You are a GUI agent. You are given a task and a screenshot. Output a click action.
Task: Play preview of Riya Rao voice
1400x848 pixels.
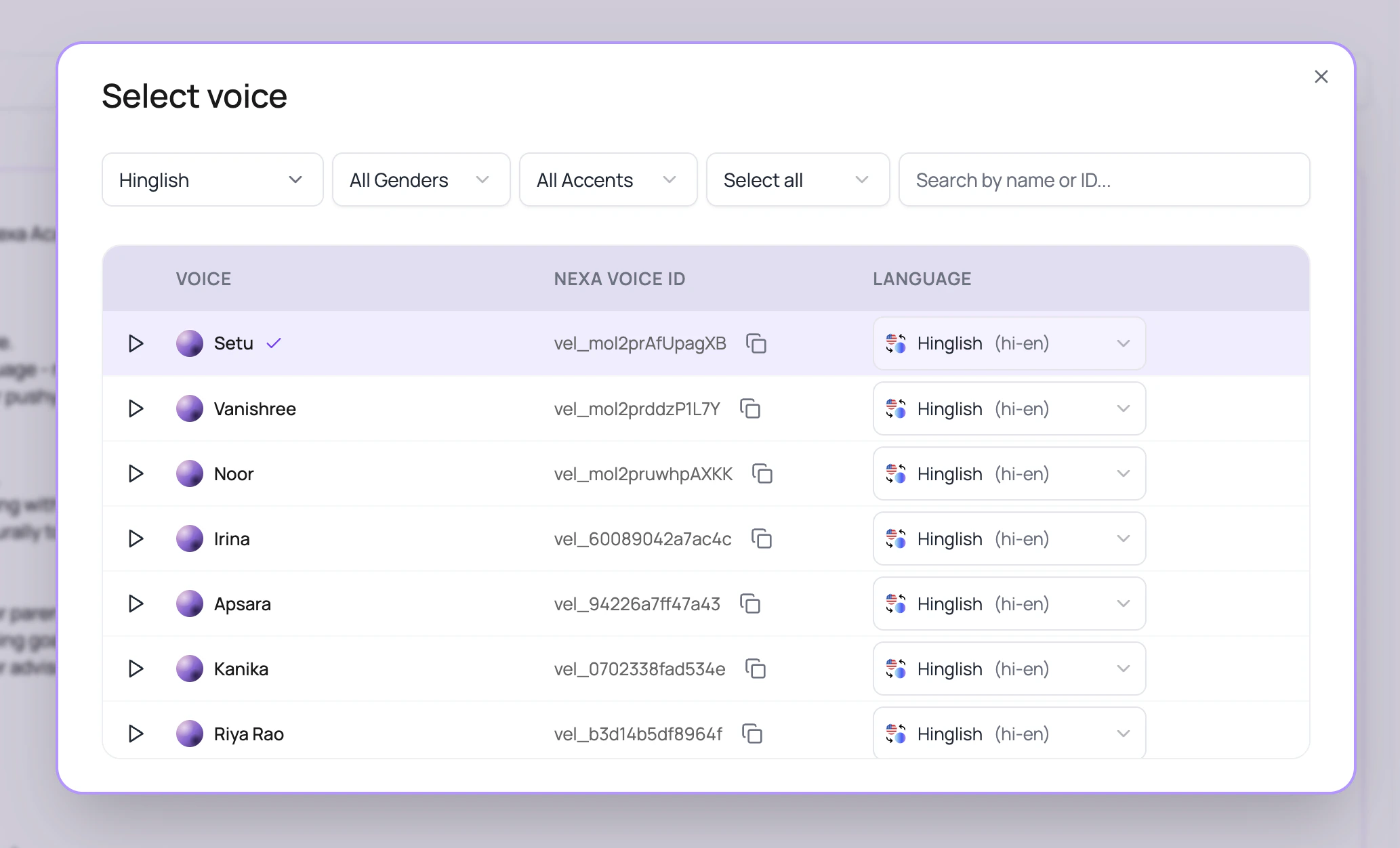pos(136,734)
